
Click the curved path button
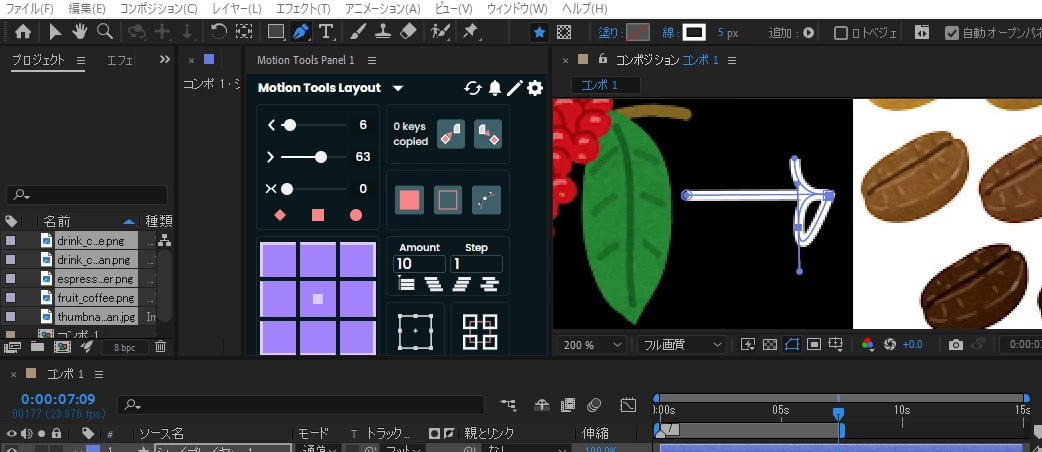486,199
